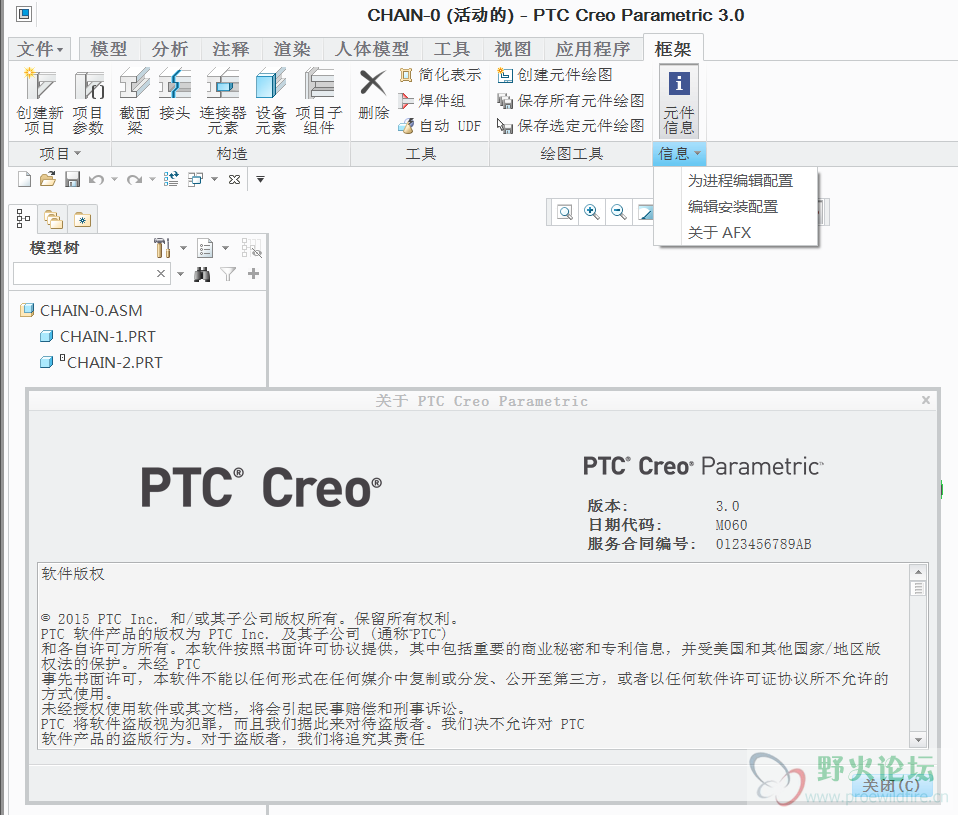The width and height of the screenshot is (958, 815).
Task: Click the undo arrow icon
Action: (96, 180)
